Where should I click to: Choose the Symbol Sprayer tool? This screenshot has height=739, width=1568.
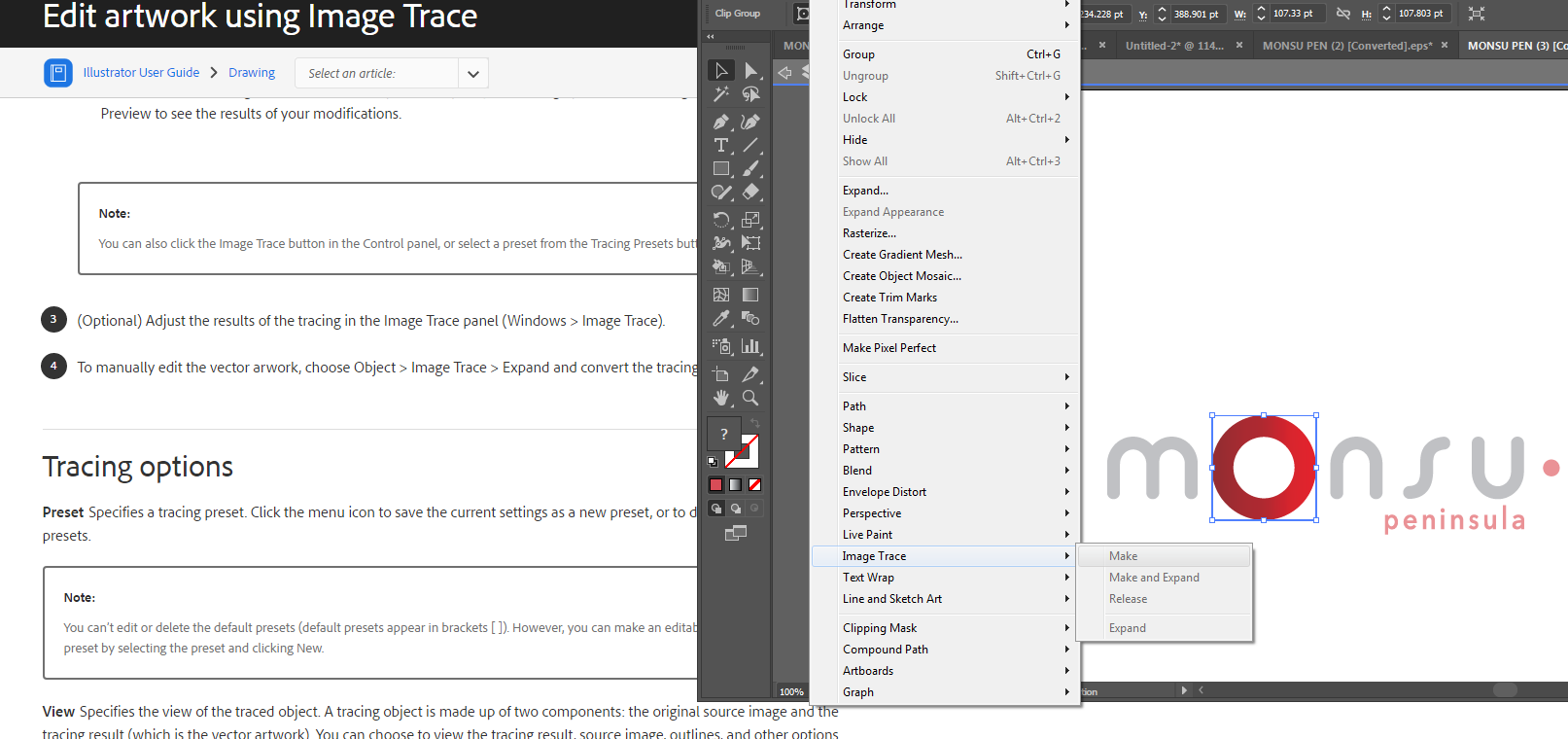(x=721, y=346)
